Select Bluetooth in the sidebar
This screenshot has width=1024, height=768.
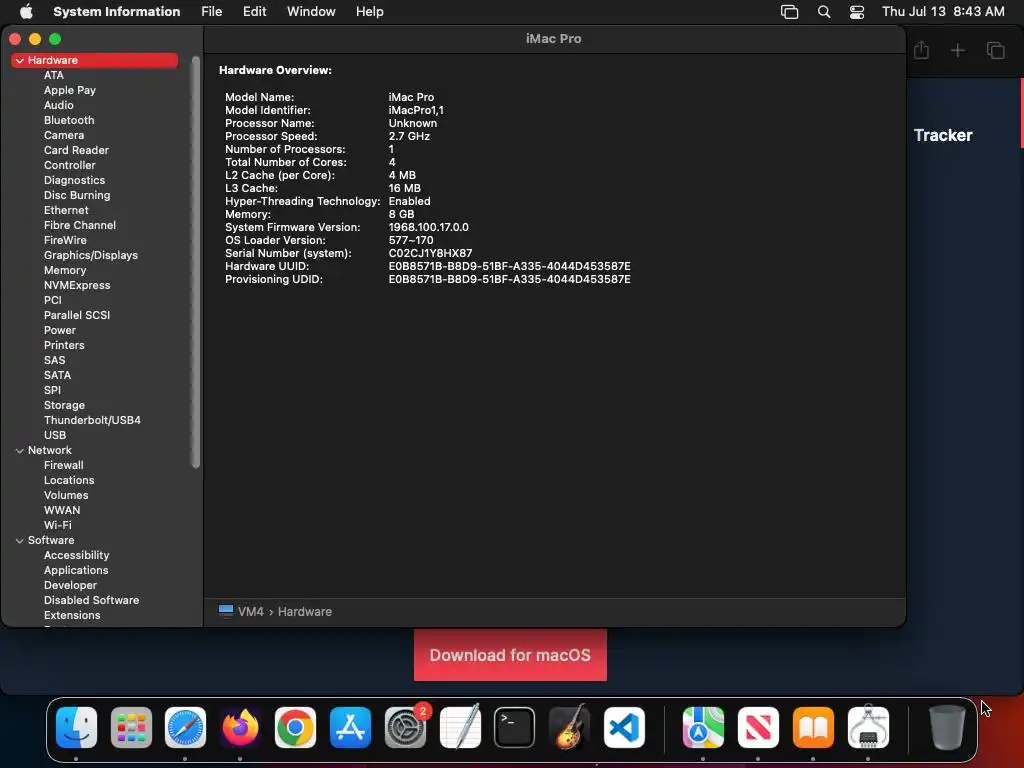(x=69, y=120)
